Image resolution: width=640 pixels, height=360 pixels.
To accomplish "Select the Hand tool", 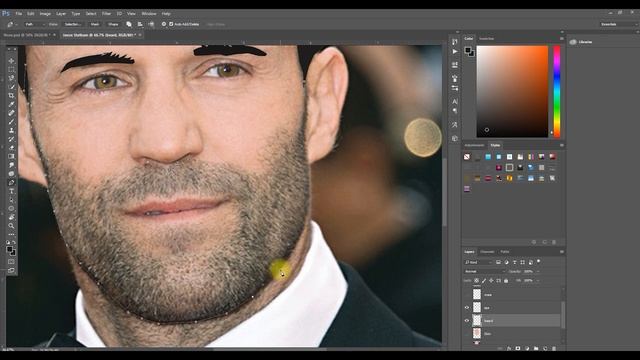I will [11, 217].
